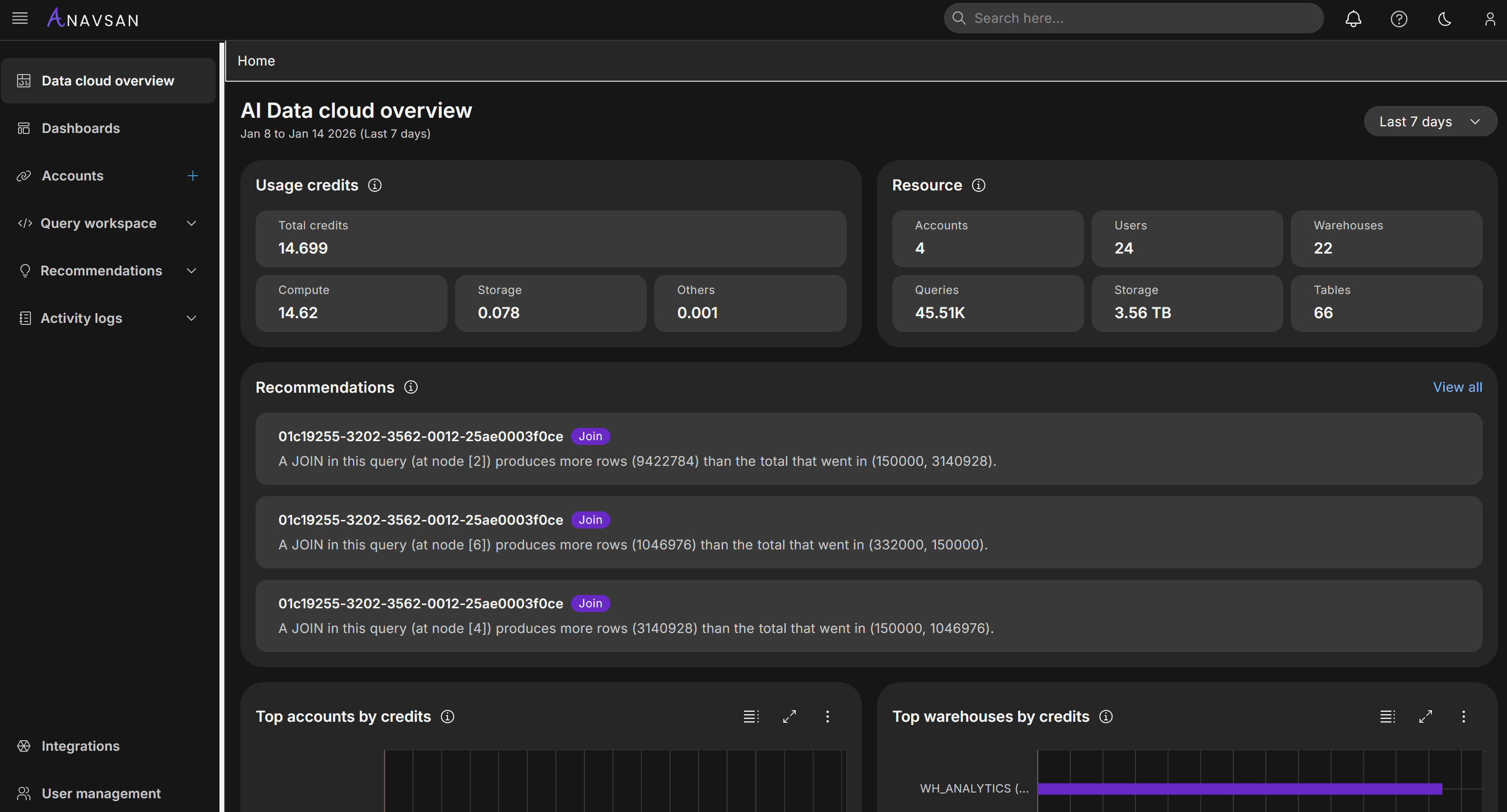Click the Usage credits info icon
This screenshot has width=1507, height=812.
(374, 185)
